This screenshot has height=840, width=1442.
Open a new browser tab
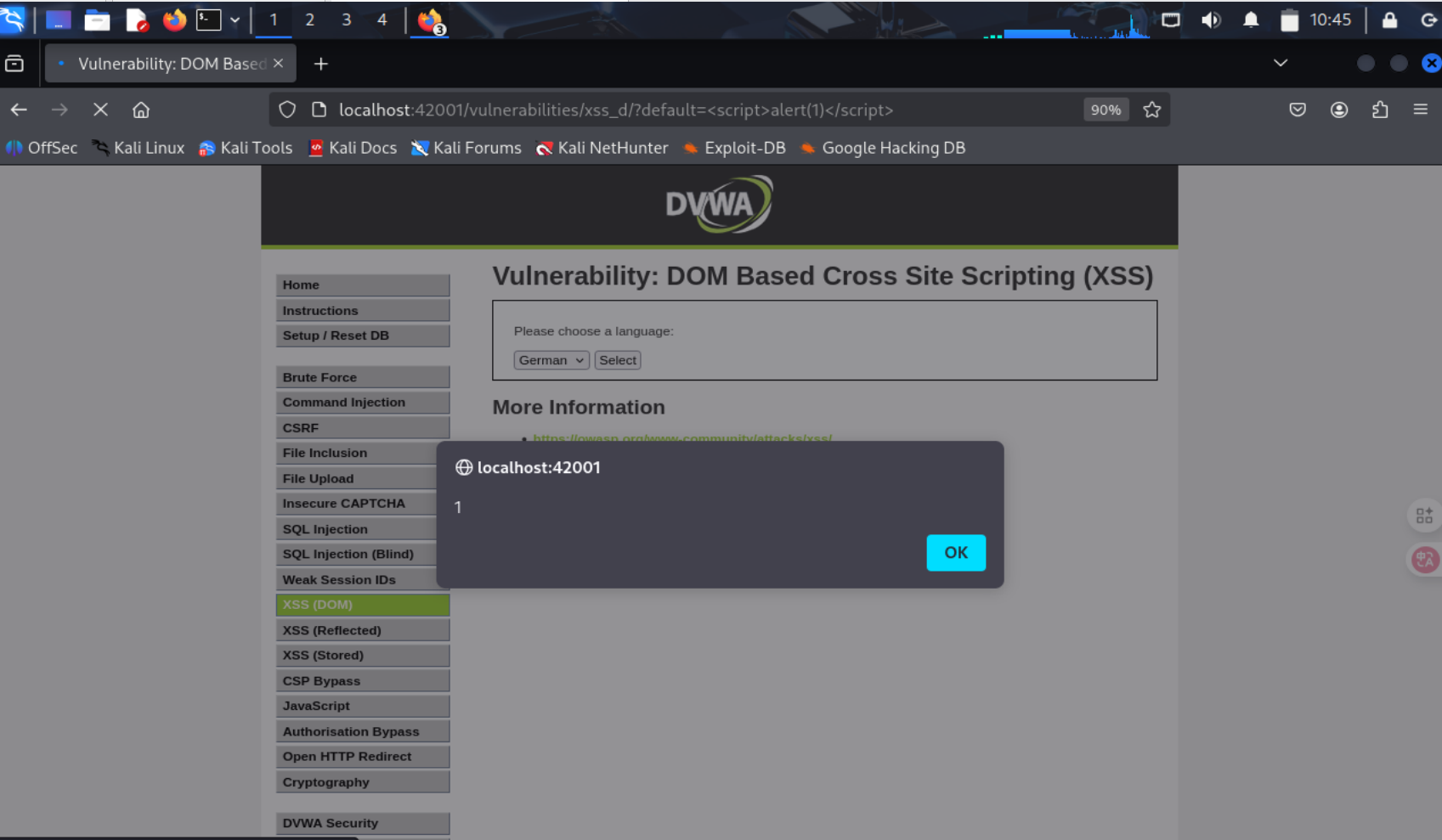(x=320, y=64)
